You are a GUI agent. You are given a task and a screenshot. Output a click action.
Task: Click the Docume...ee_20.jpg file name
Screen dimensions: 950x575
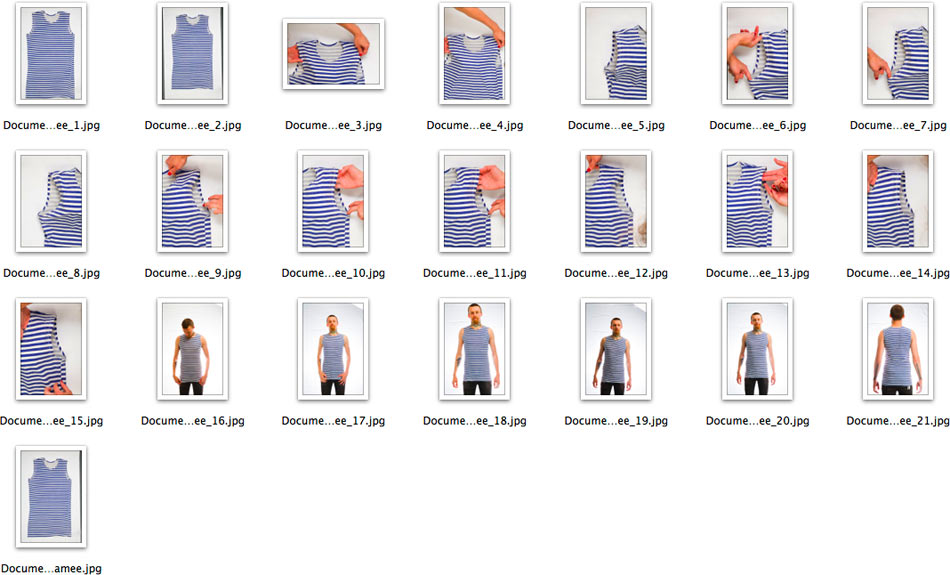(x=757, y=421)
